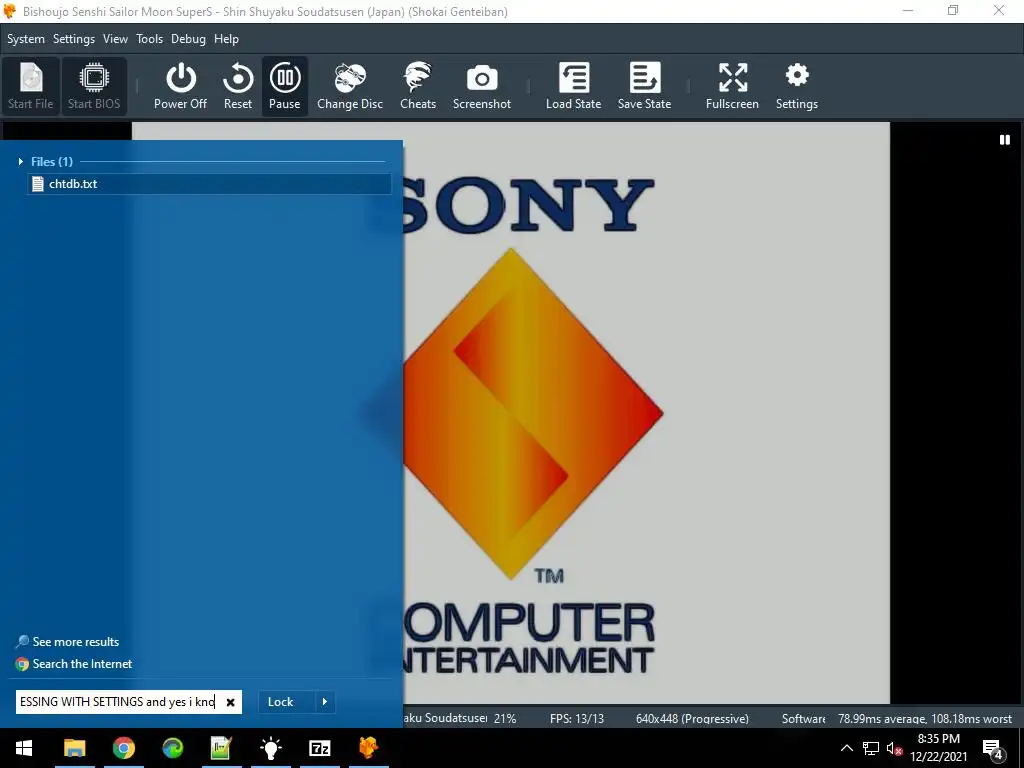Open the lightbulb app in taskbar

pyautogui.click(x=270, y=748)
